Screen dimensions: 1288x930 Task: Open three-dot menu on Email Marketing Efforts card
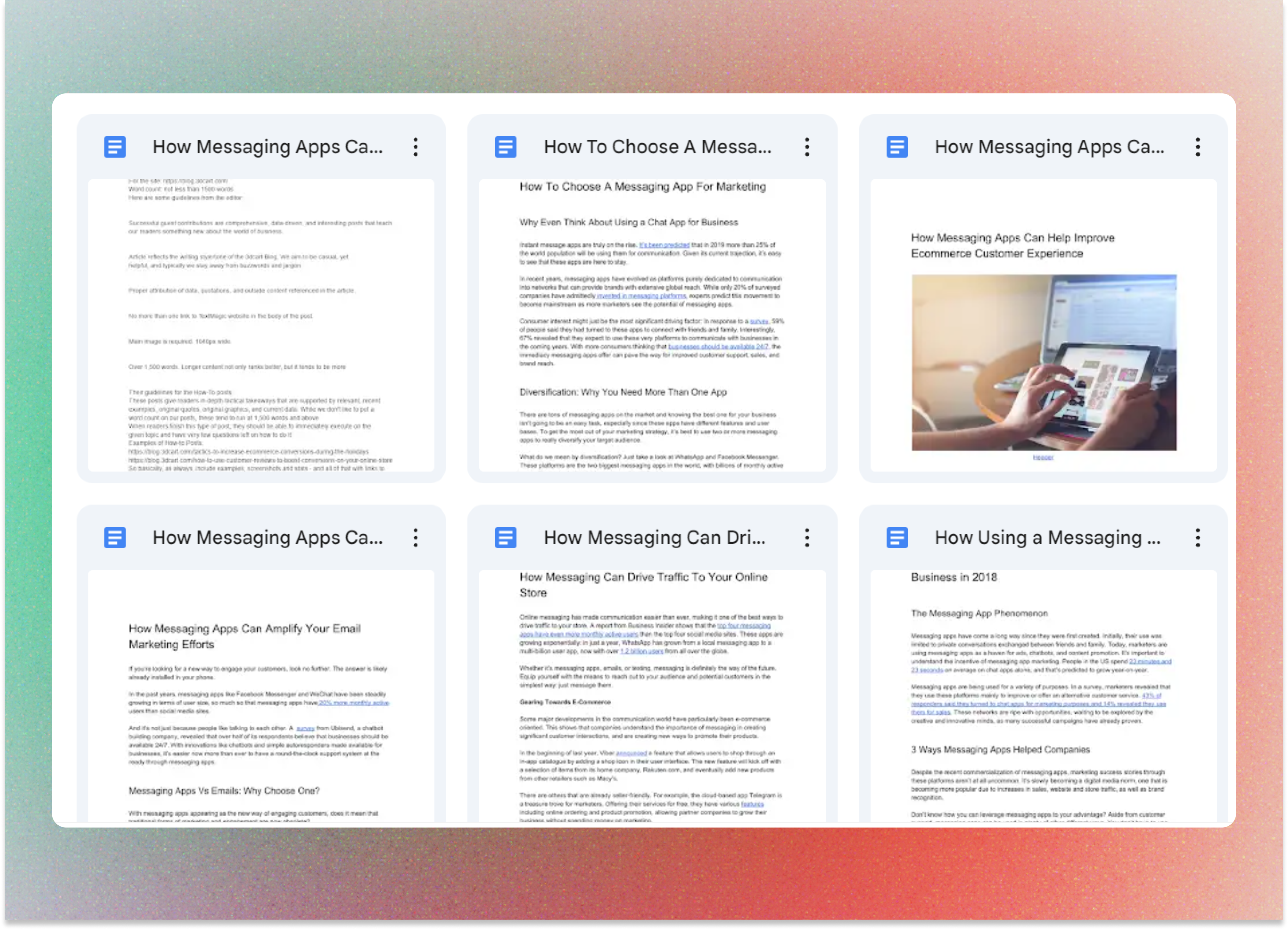(x=415, y=538)
